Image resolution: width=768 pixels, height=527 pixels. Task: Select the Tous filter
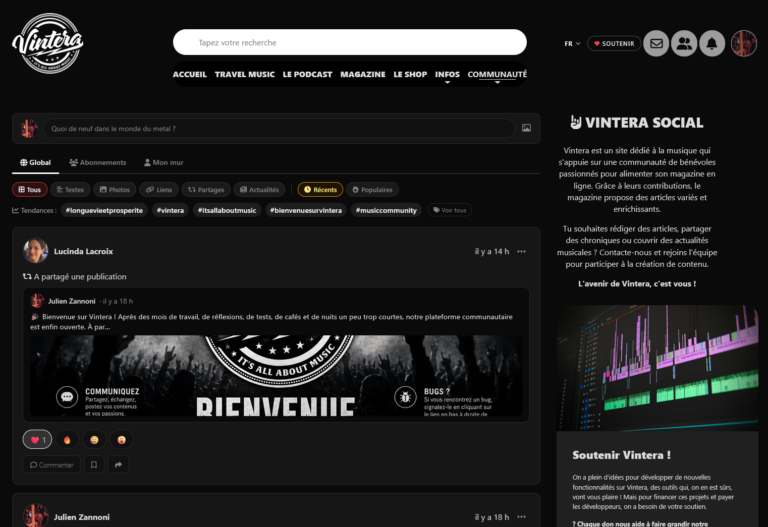(30, 190)
